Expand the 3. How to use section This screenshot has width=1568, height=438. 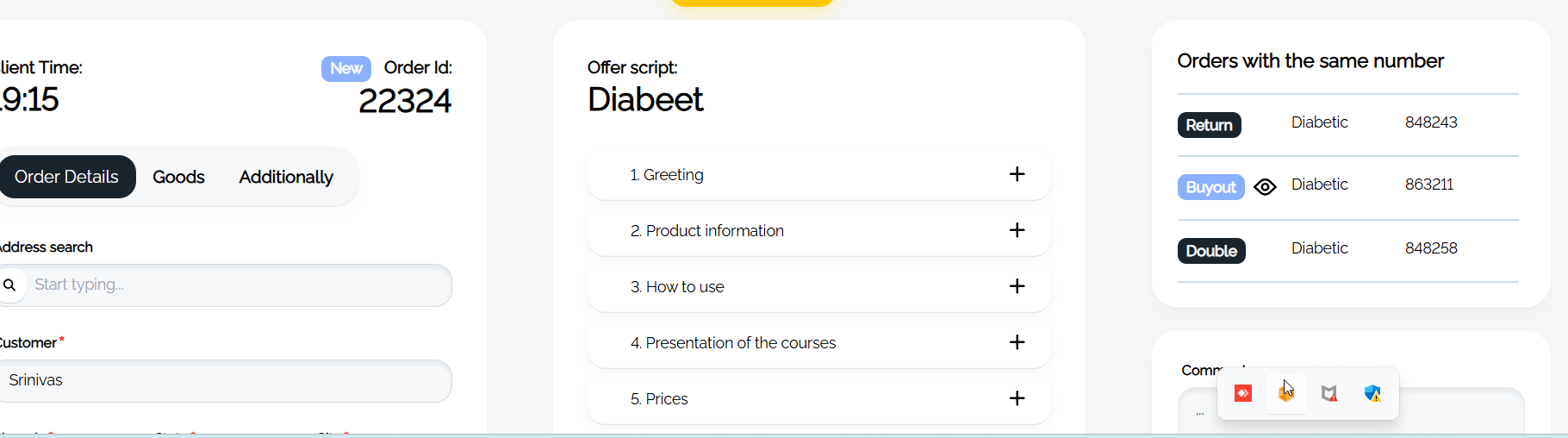(1017, 286)
